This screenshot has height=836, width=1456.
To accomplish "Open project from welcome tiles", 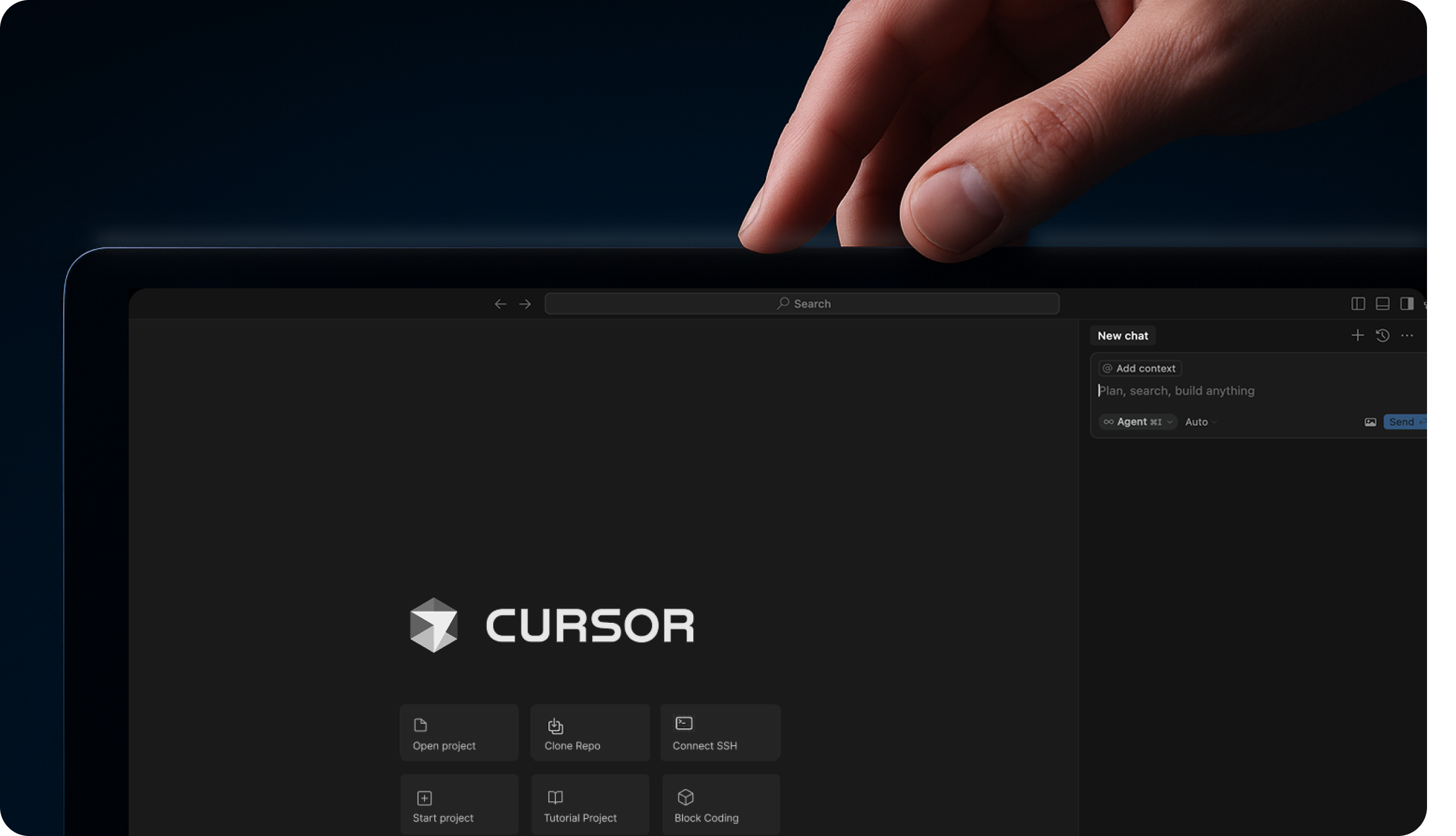I will pyautogui.click(x=458, y=733).
